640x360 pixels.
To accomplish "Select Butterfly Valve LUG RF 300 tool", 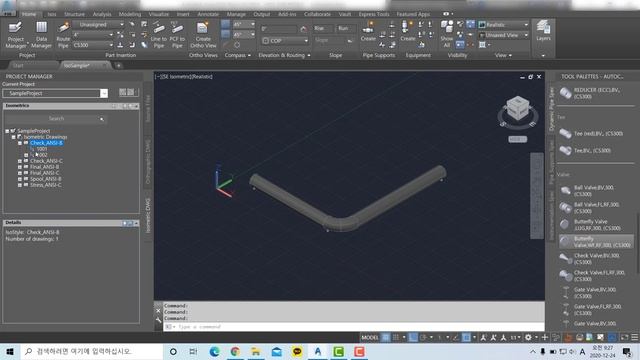I will pyautogui.click(x=595, y=224).
